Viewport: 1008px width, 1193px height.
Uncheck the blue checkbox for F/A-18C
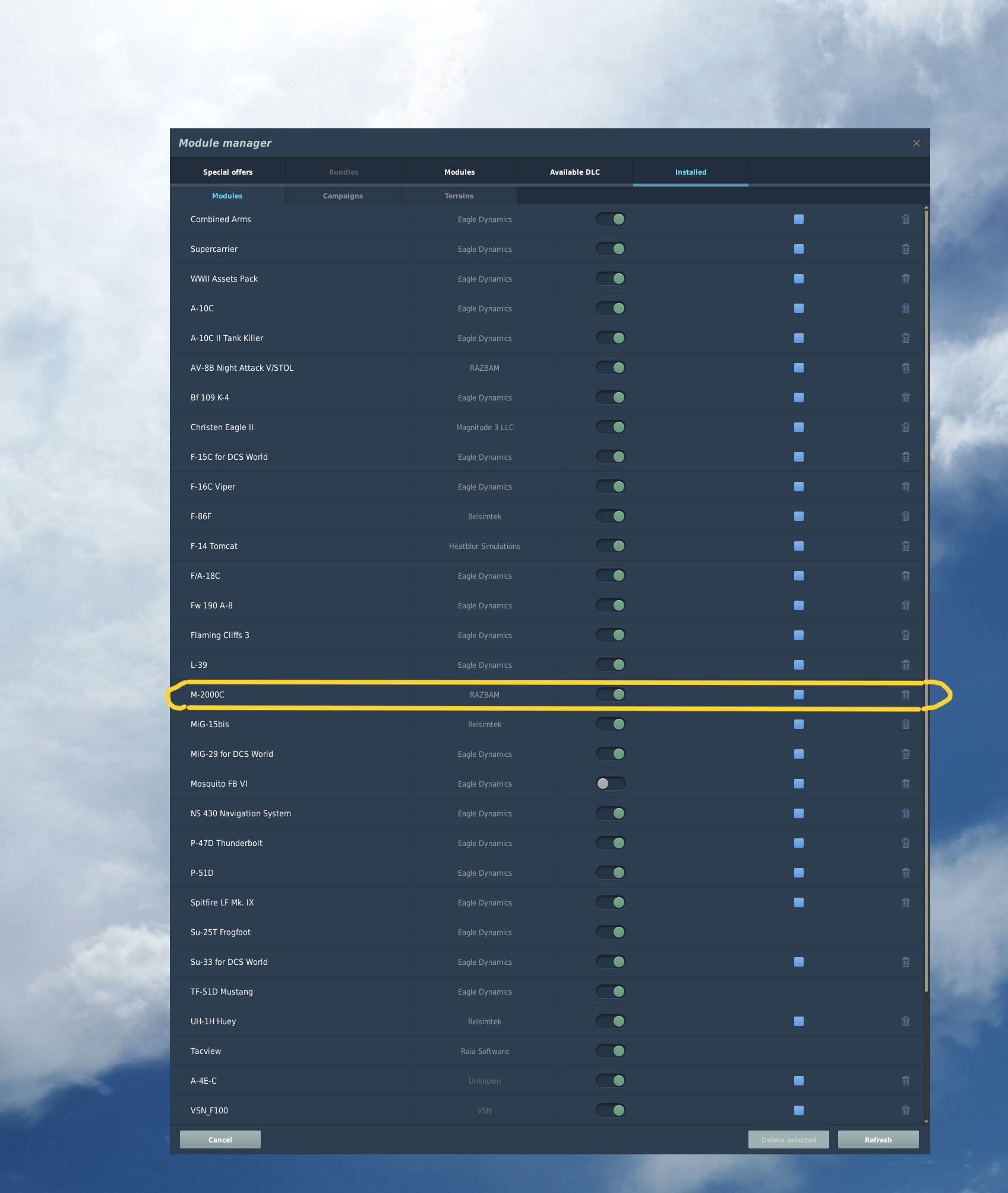(799, 576)
